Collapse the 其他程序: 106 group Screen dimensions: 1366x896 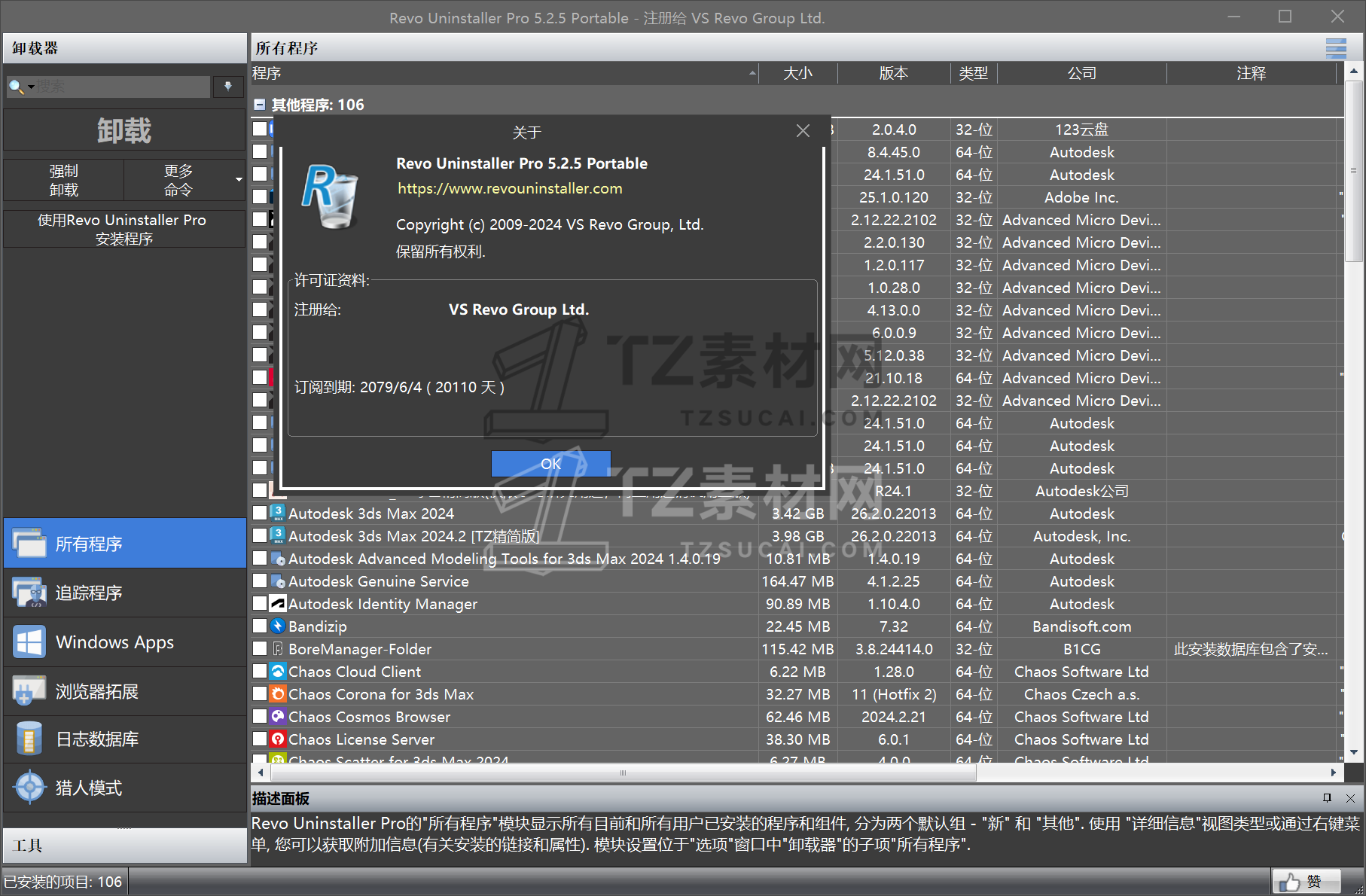click(259, 105)
